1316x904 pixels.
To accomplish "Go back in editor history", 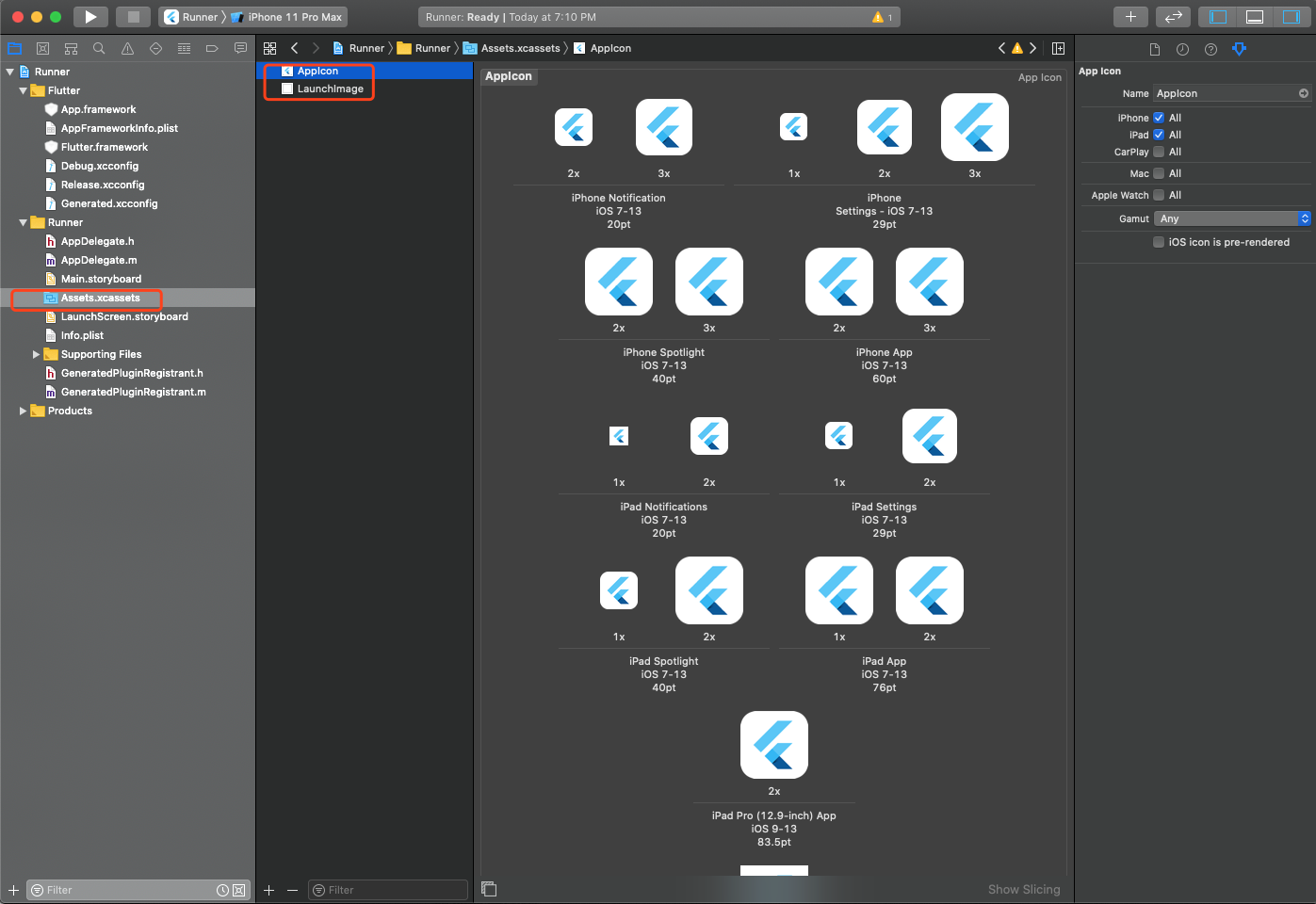I will click(x=295, y=48).
